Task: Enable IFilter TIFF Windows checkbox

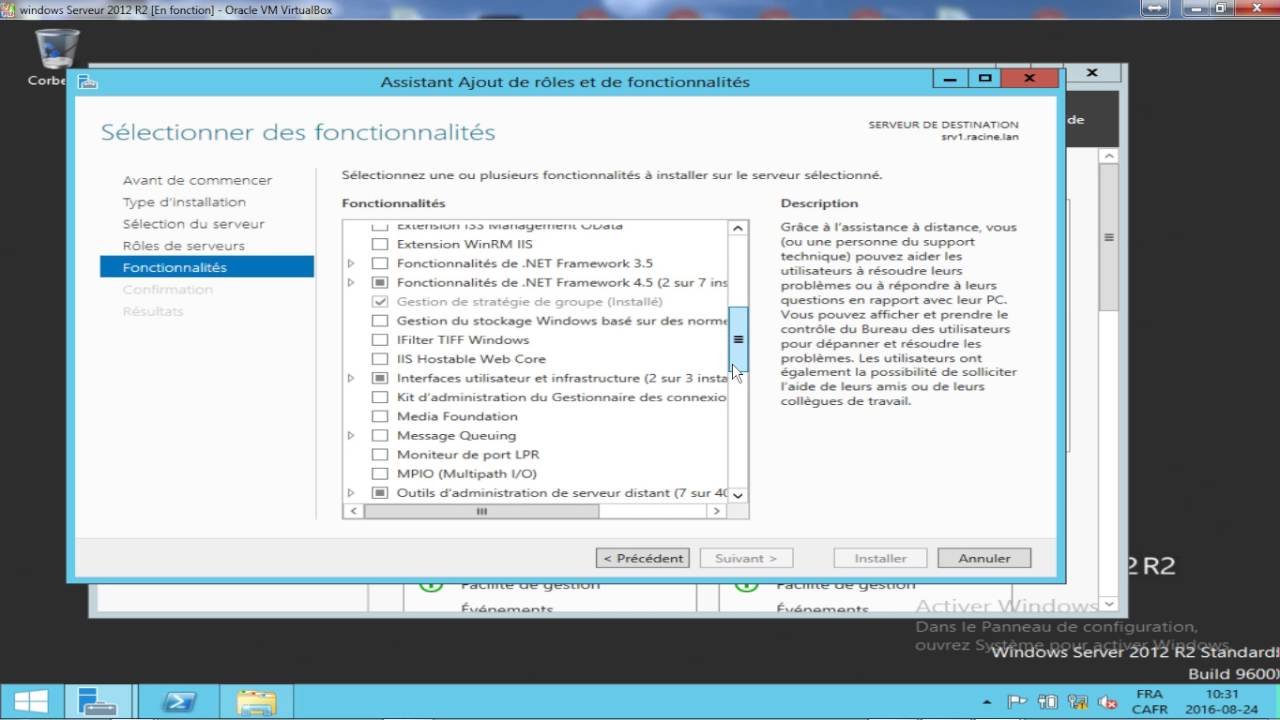Action: 379,340
